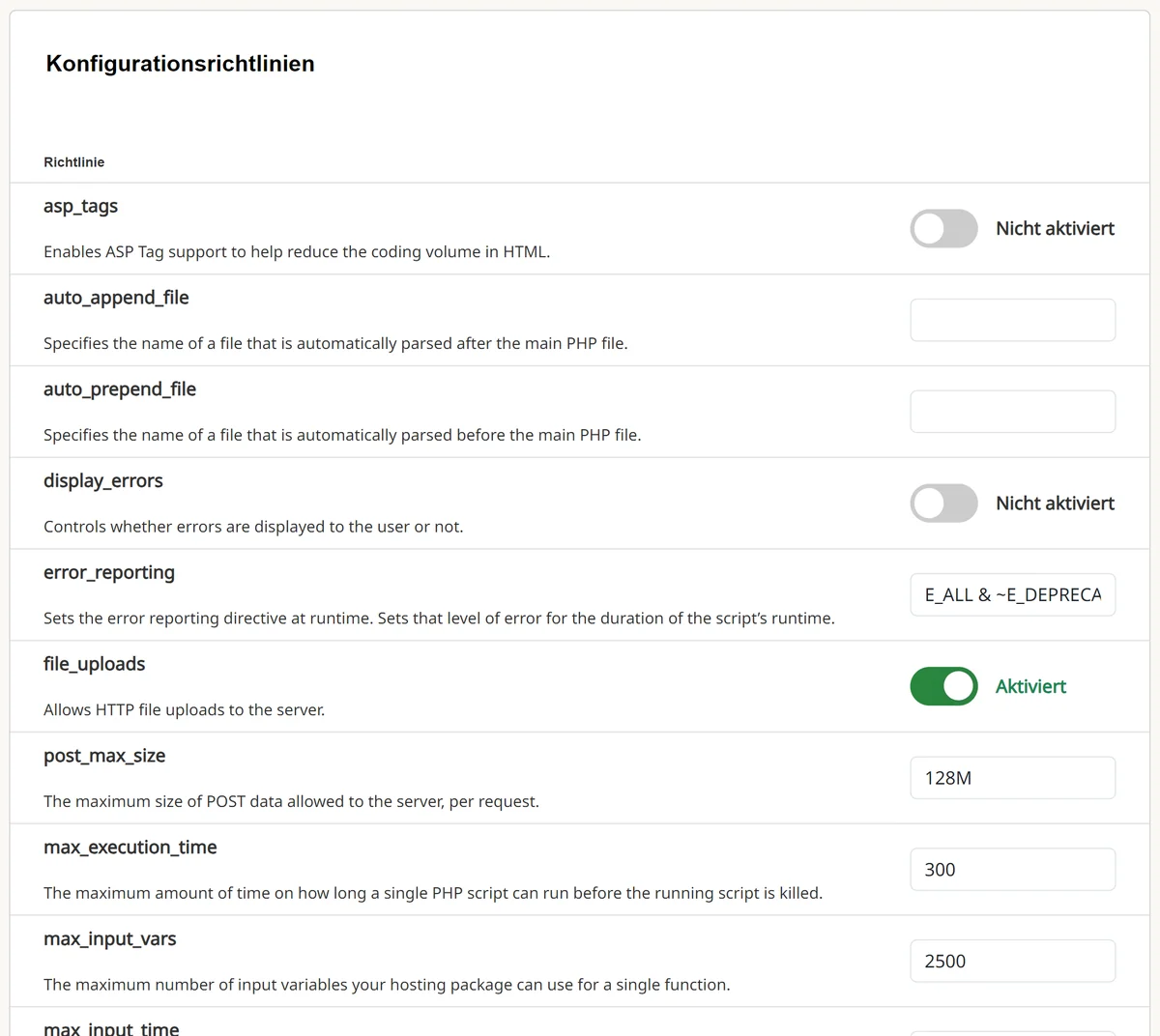Click the max_execution_time field showing 300

point(1012,870)
